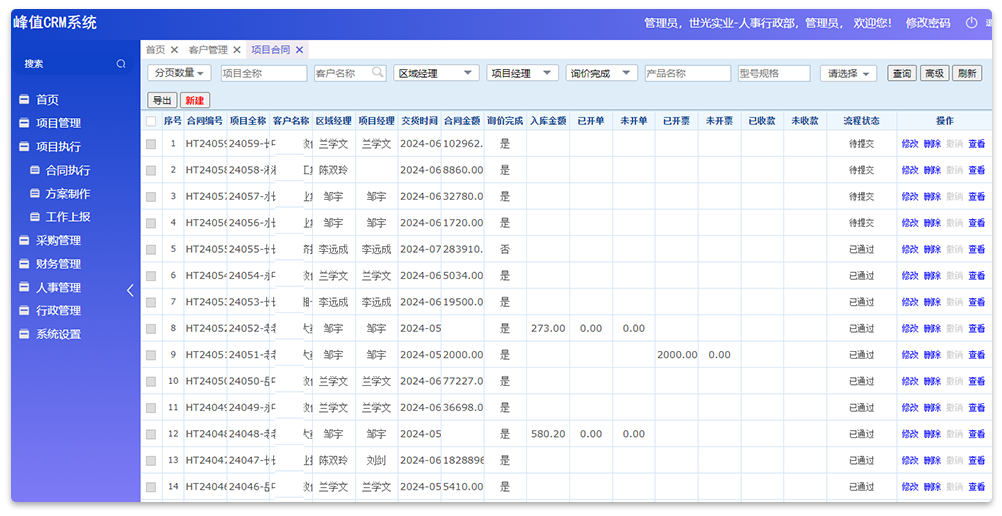Click the 刷新 button
Image resolution: width=1002 pixels, height=516 pixels.
967,74
